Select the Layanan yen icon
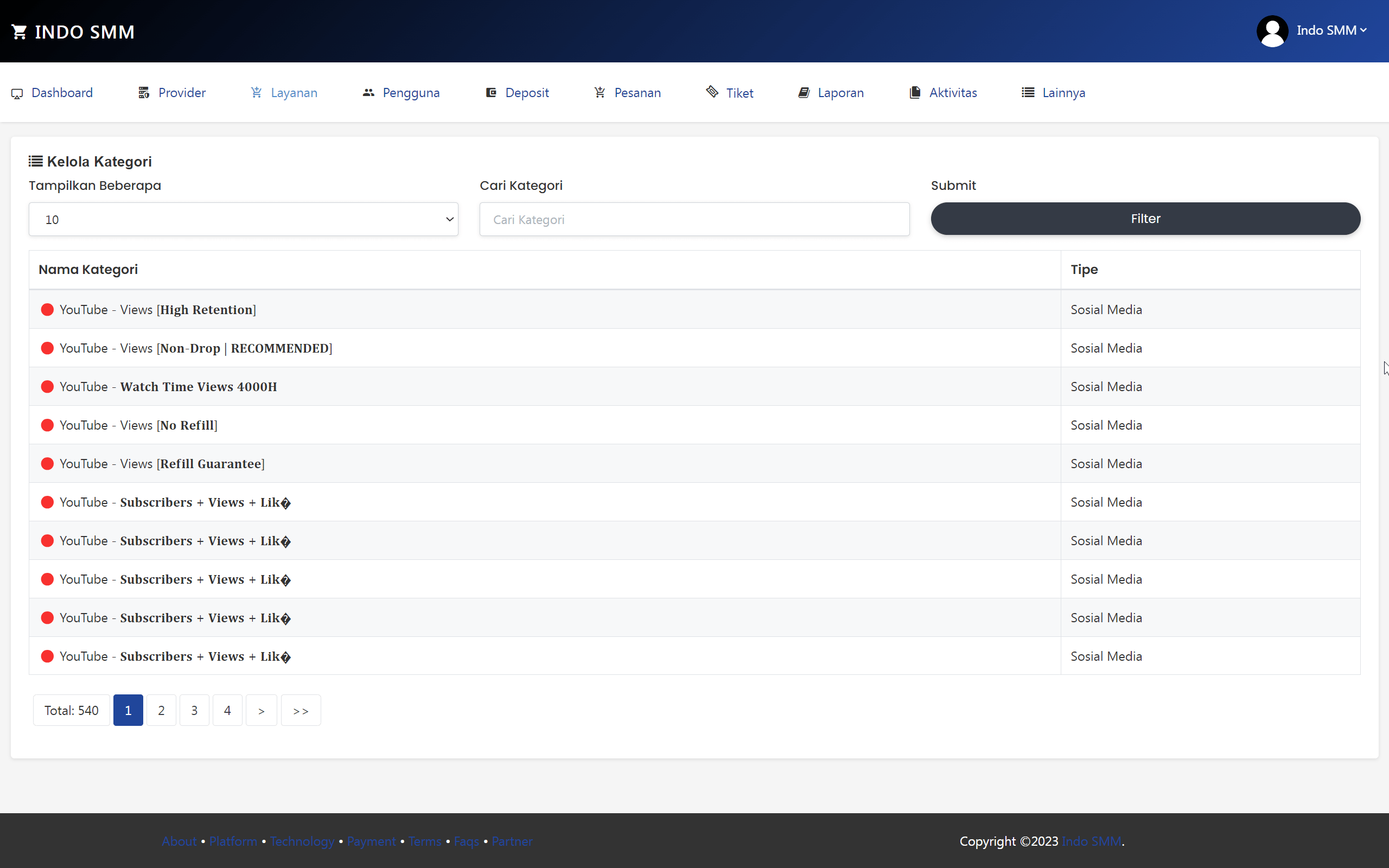The image size is (1389, 868). point(256,92)
